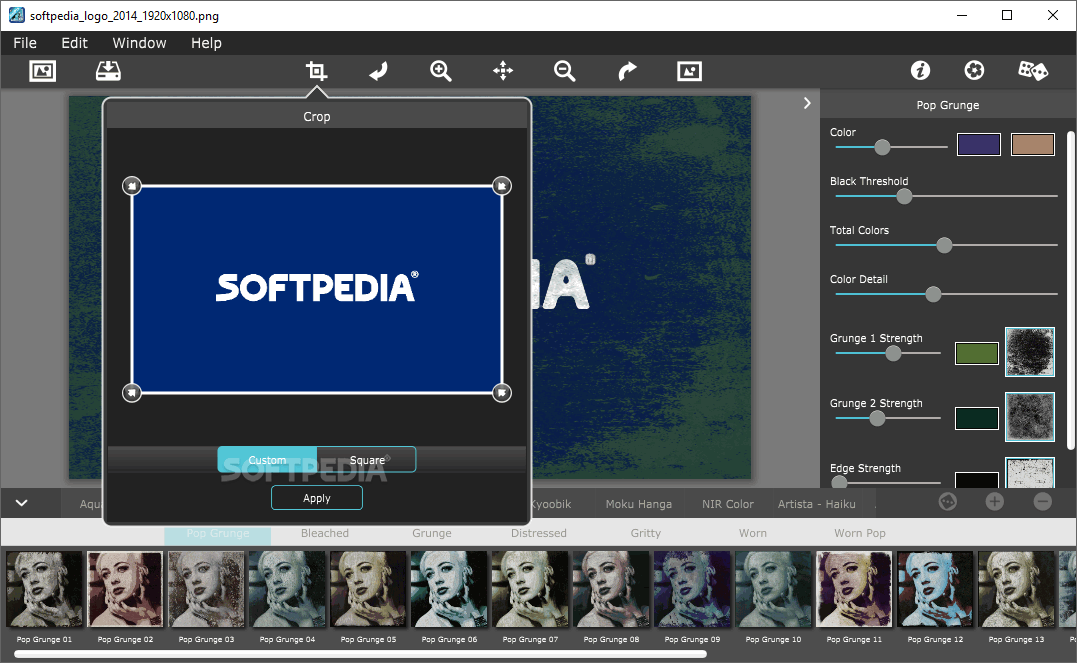This screenshot has width=1077, height=663.
Task: Open the Window menu
Action: (139, 43)
